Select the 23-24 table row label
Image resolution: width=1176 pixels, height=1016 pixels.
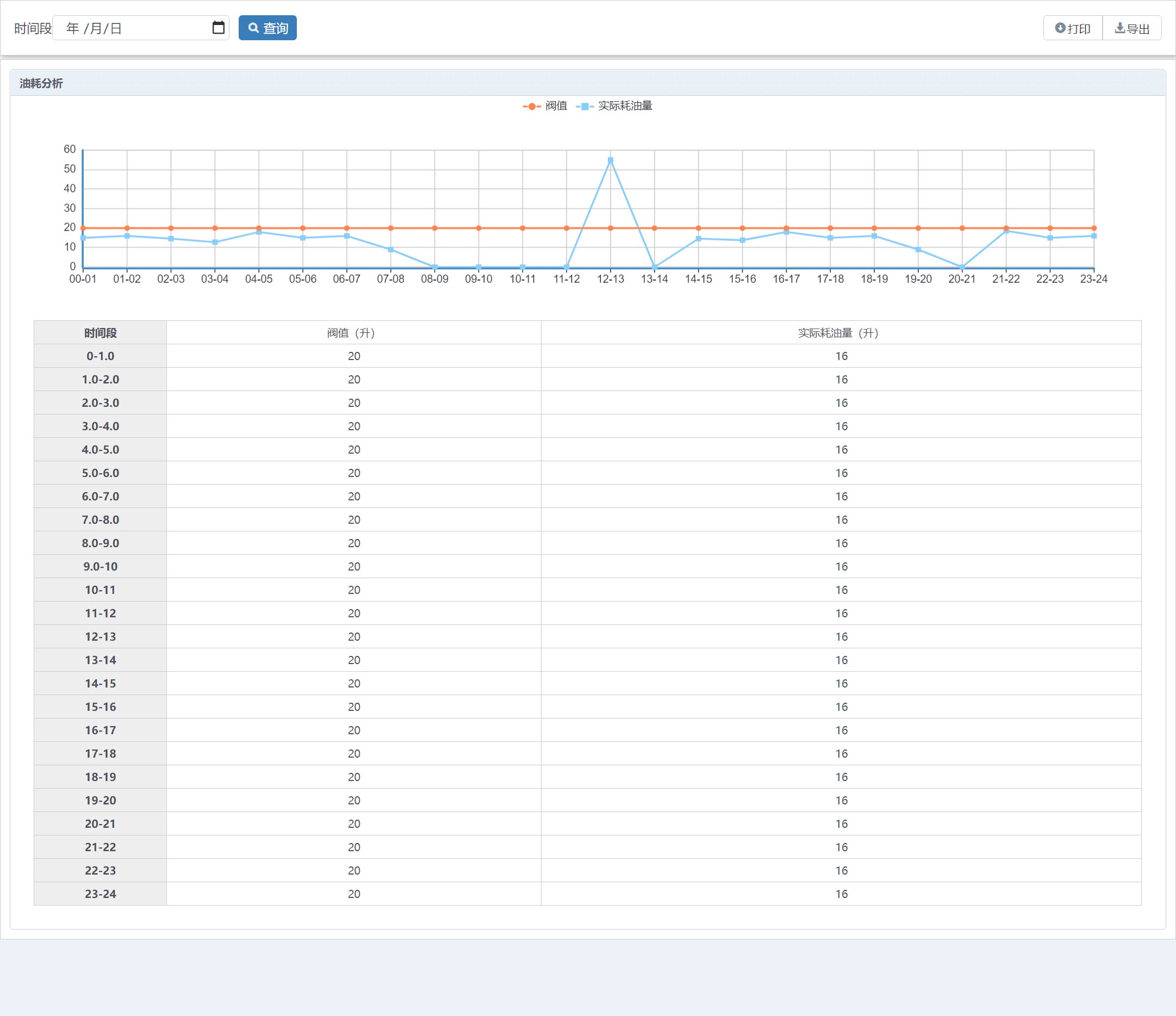point(101,894)
